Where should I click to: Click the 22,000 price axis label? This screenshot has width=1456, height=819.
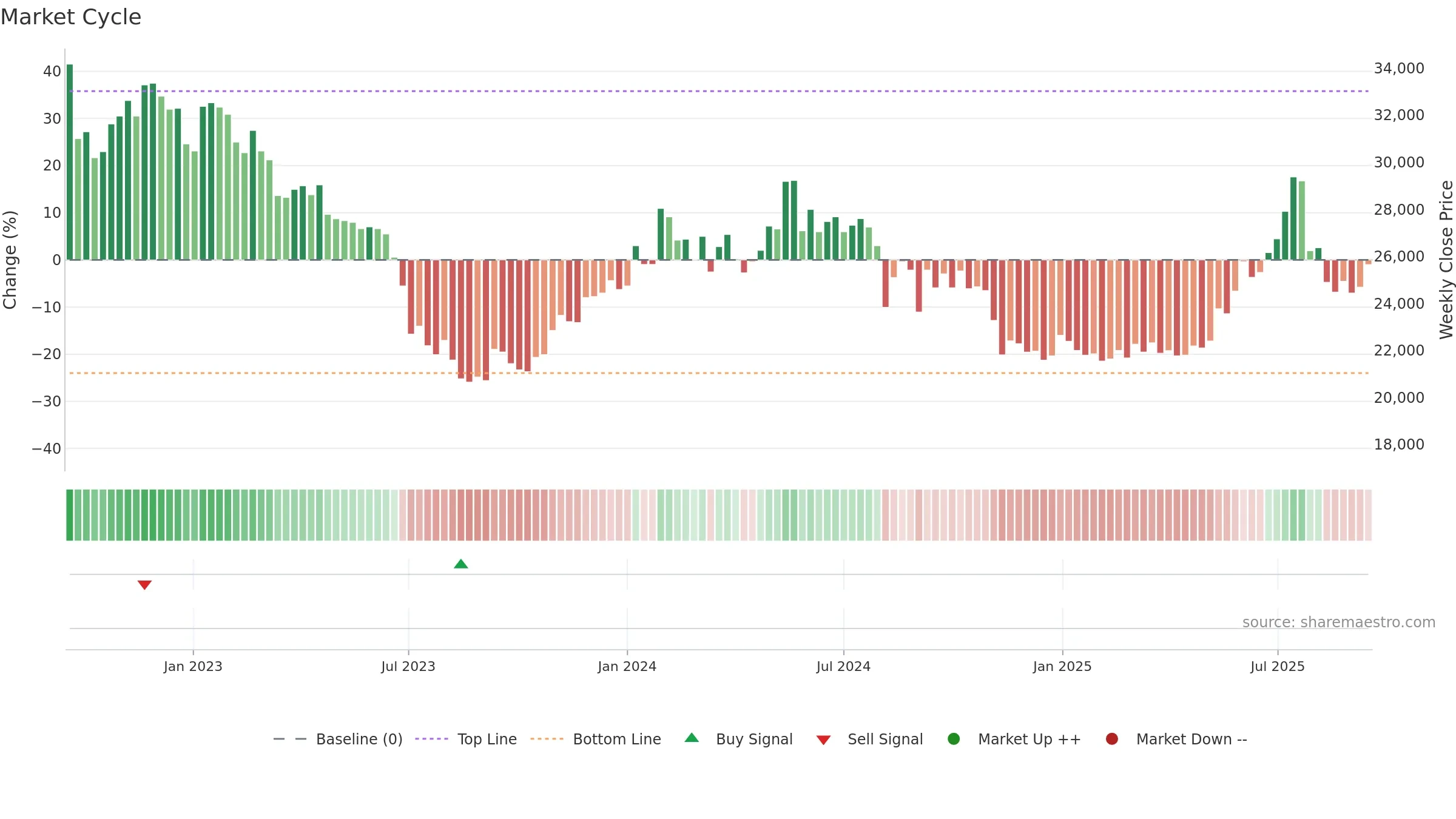(x=1399, y=351)
